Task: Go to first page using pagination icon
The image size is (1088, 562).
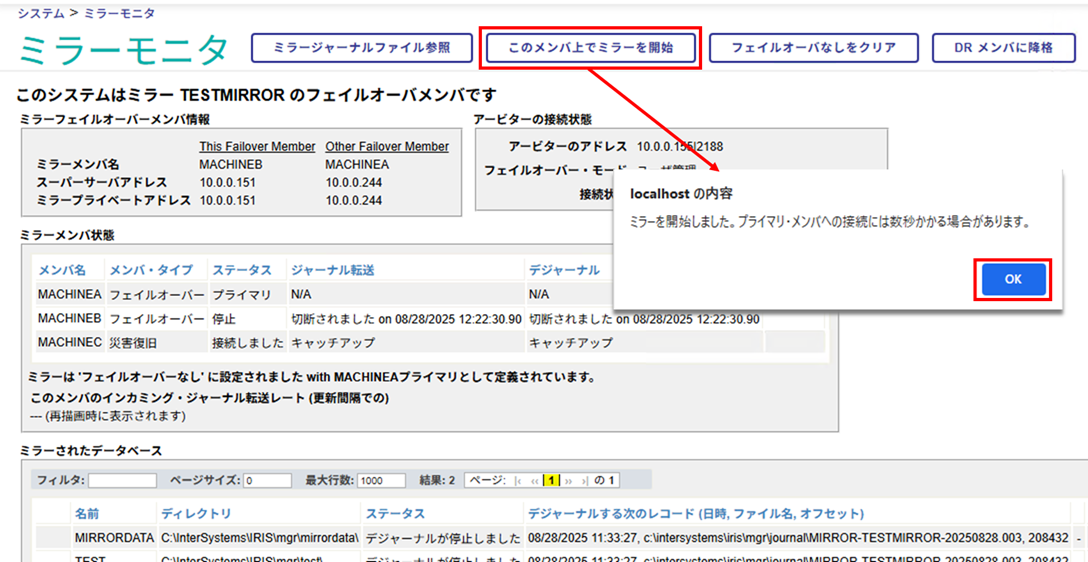Action: (x=518, y=481)
